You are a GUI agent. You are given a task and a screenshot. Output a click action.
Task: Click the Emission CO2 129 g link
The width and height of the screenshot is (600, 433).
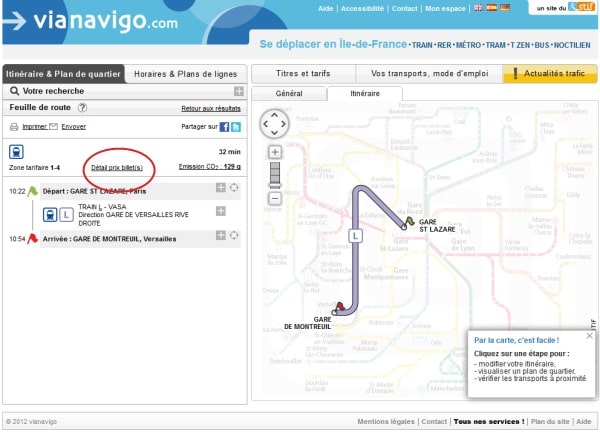tap(210, 167)
